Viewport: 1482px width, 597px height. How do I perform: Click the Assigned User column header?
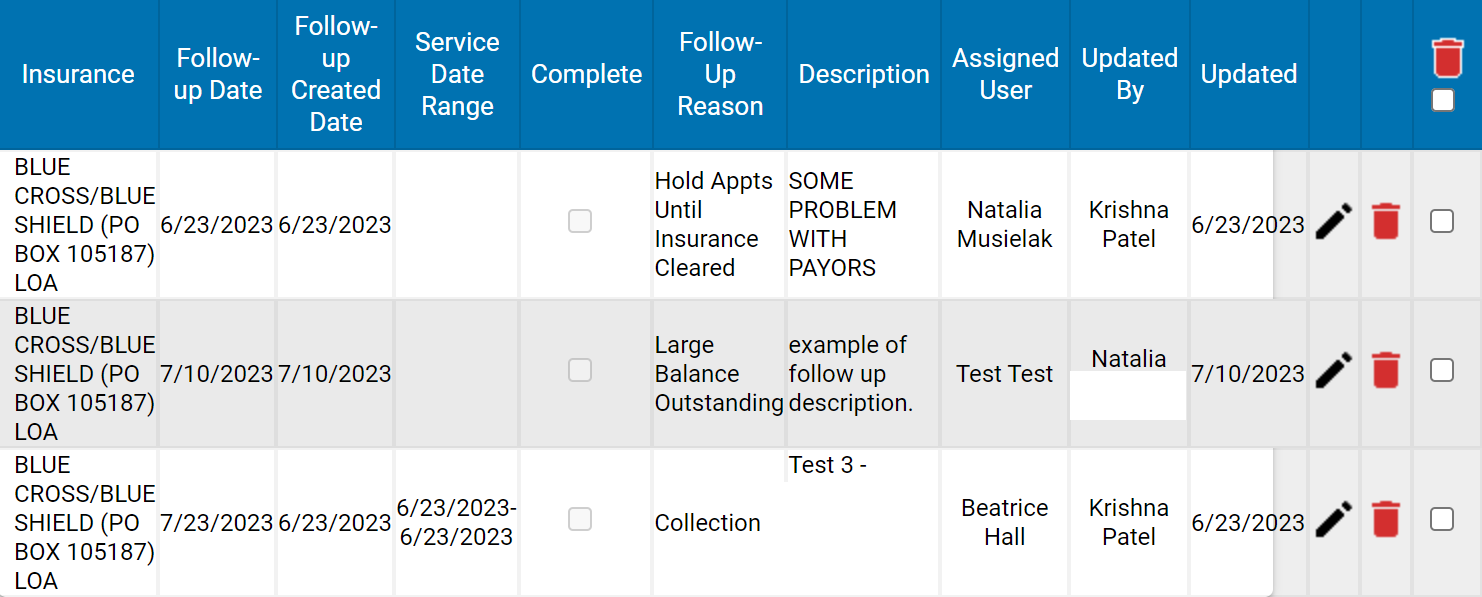(1004, 74)
